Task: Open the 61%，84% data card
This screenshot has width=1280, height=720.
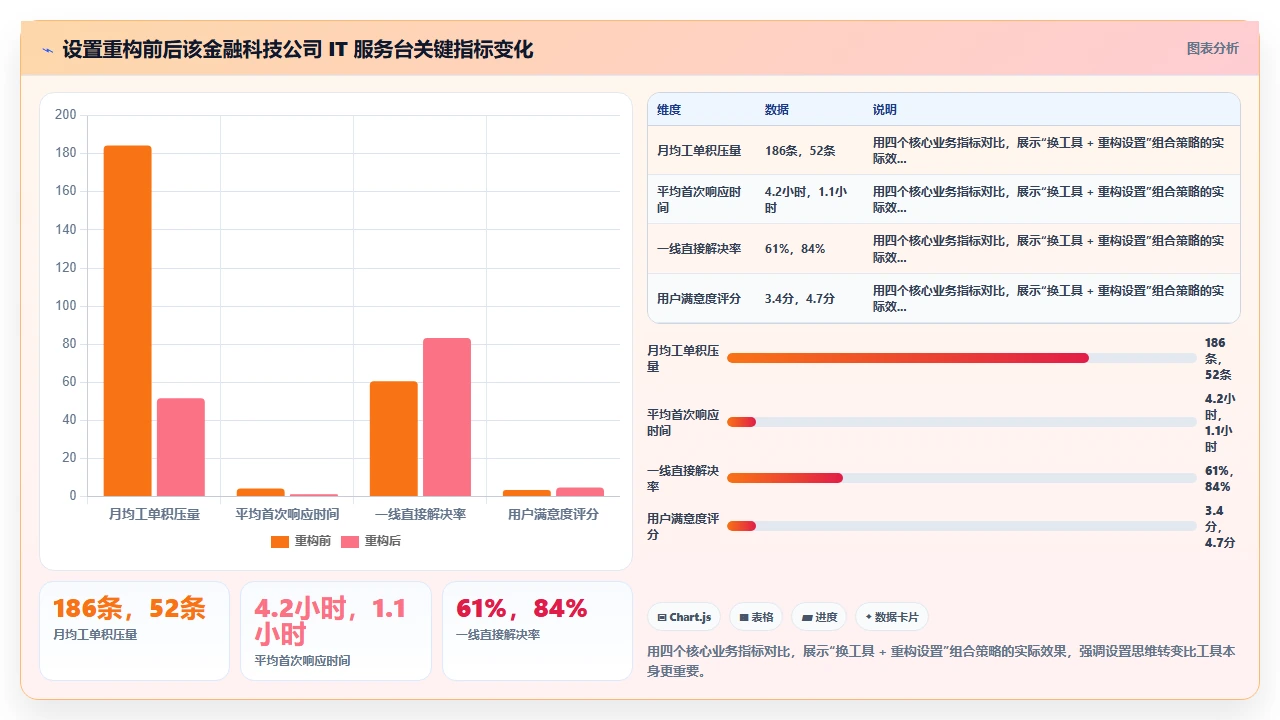Action: click(x=537, y=631)
